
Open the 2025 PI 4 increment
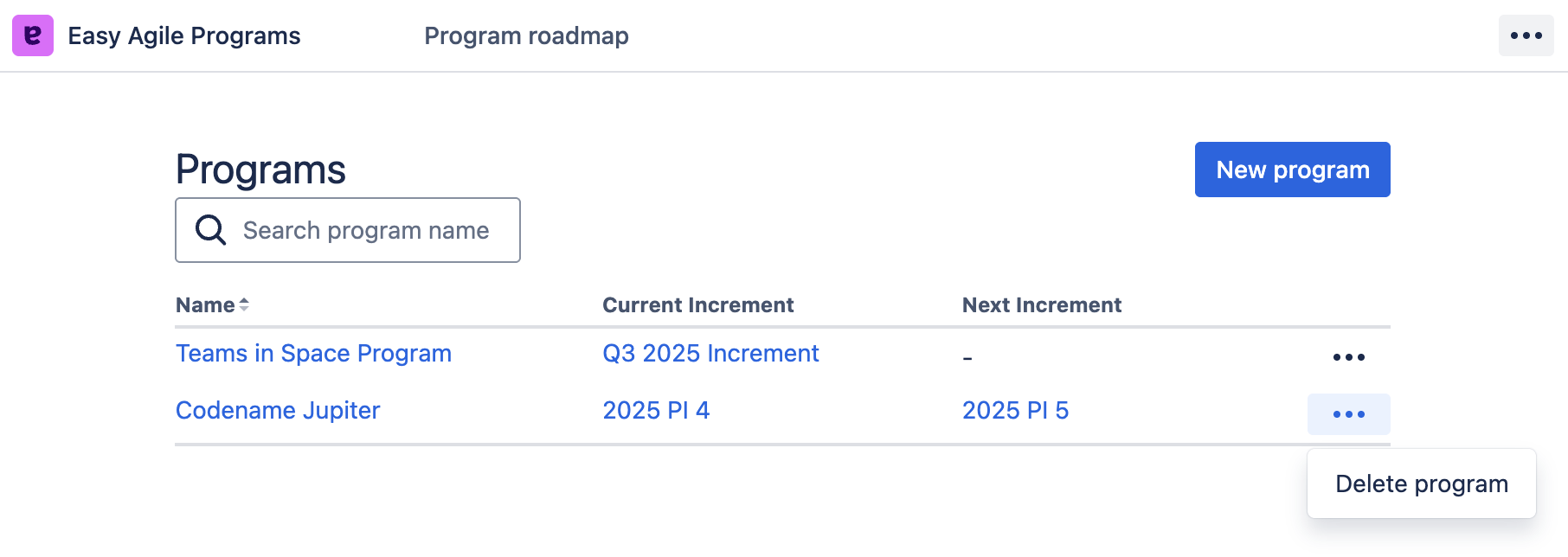point(656,411)
